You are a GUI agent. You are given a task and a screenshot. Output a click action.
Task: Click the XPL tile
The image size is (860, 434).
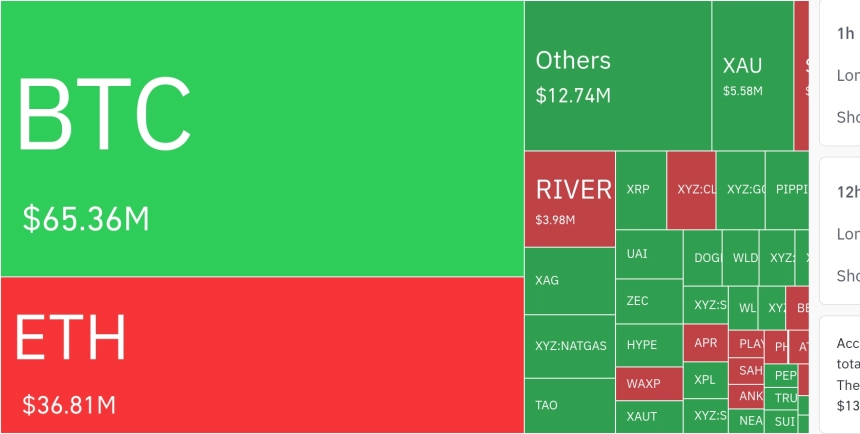pyautogui.click(x=705, y=380)
